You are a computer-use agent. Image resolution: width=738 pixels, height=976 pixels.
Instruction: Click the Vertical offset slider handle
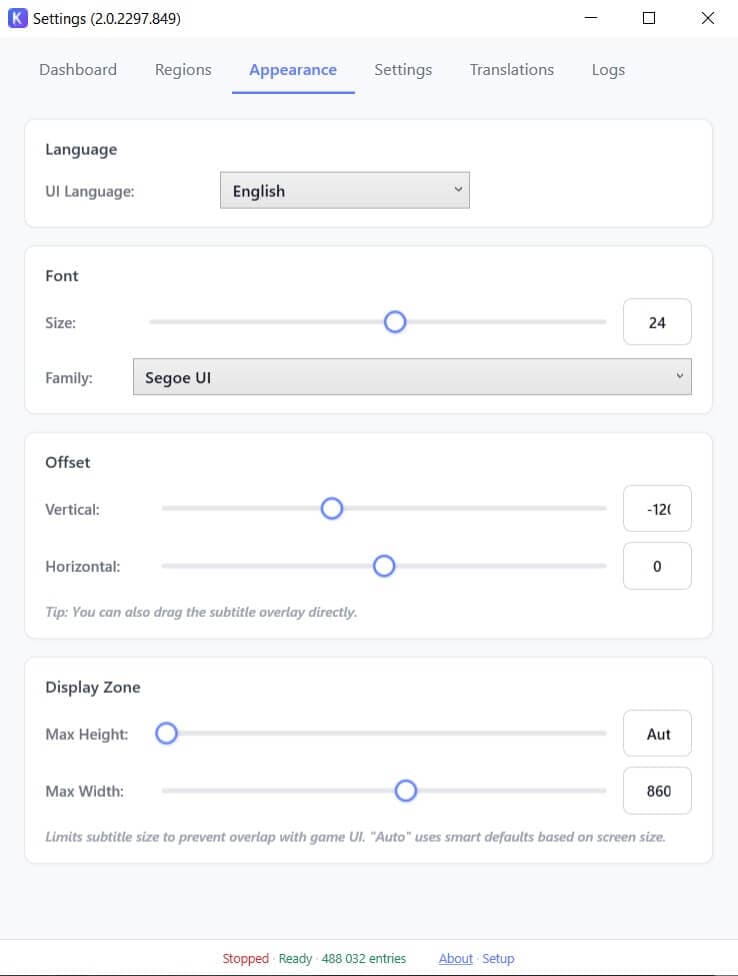click(x=332, y=509)
